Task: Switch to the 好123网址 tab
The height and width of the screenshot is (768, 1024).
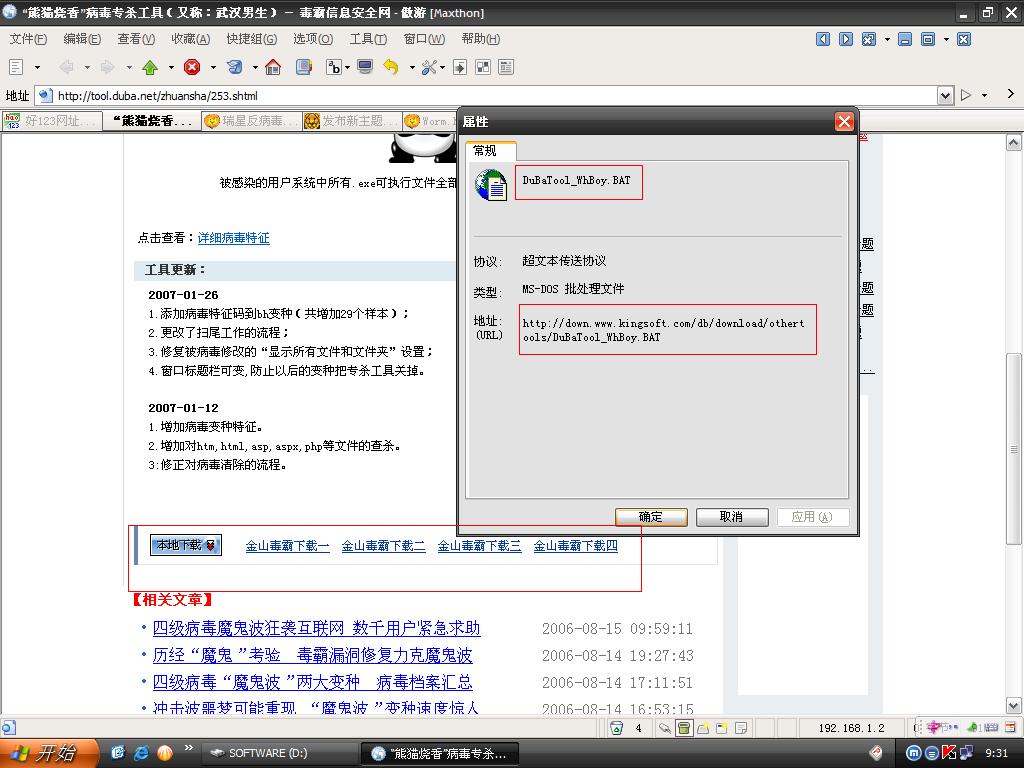Action: [x=52, y=121]
